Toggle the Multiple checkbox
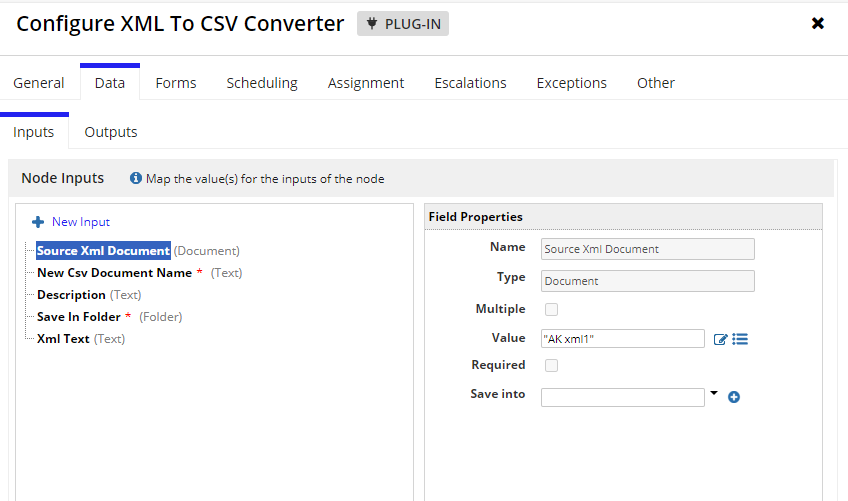The height and width of the screenshot is (501, 848). (551, 309)
